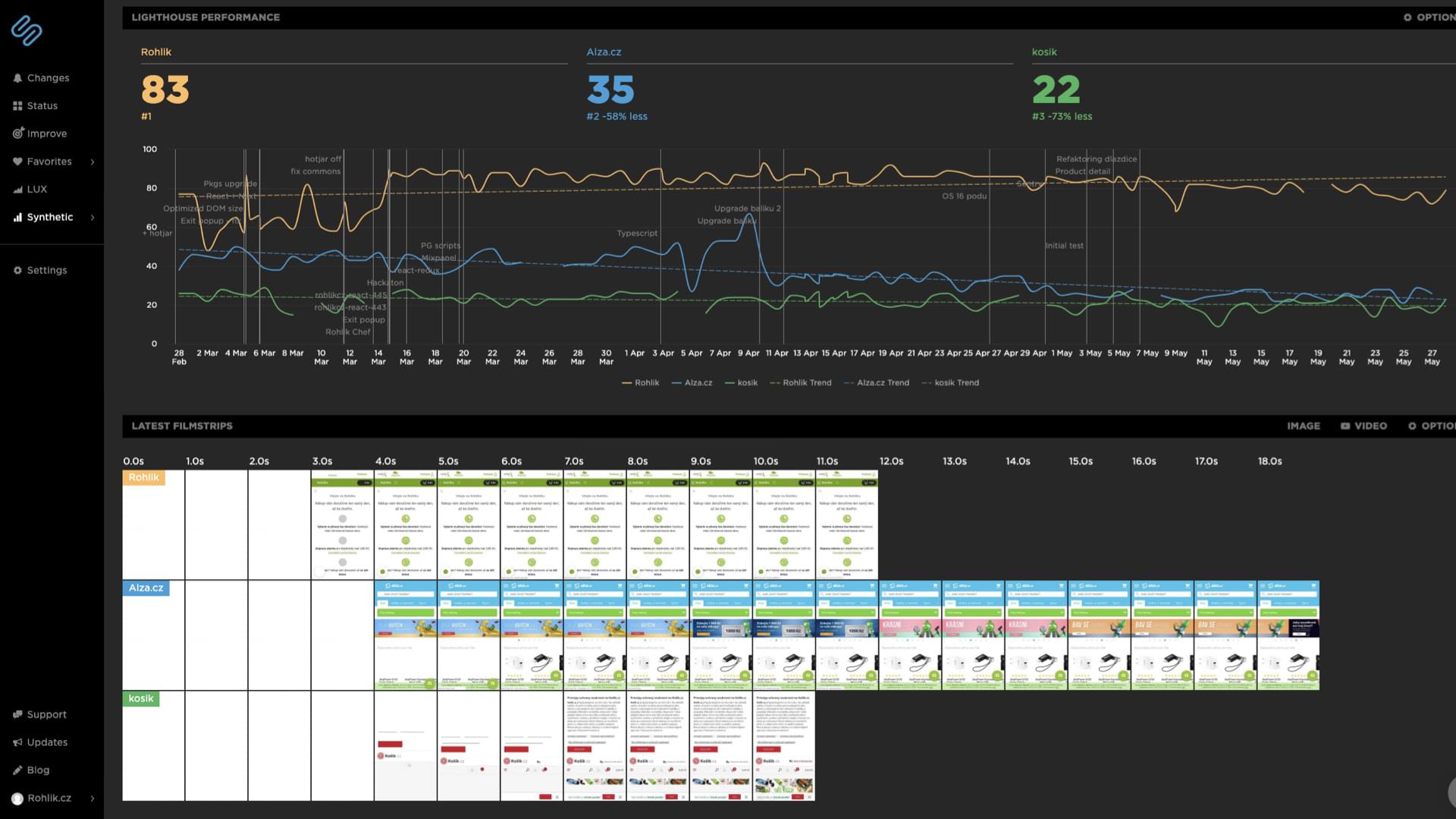
Task: Click the Updates megaphone icon
Action: click(17, 742)
